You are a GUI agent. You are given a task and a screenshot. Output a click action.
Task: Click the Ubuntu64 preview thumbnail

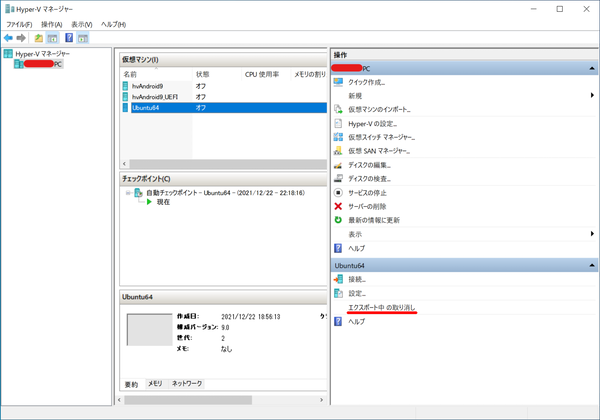pyautogui.click(x=150, y=330)
